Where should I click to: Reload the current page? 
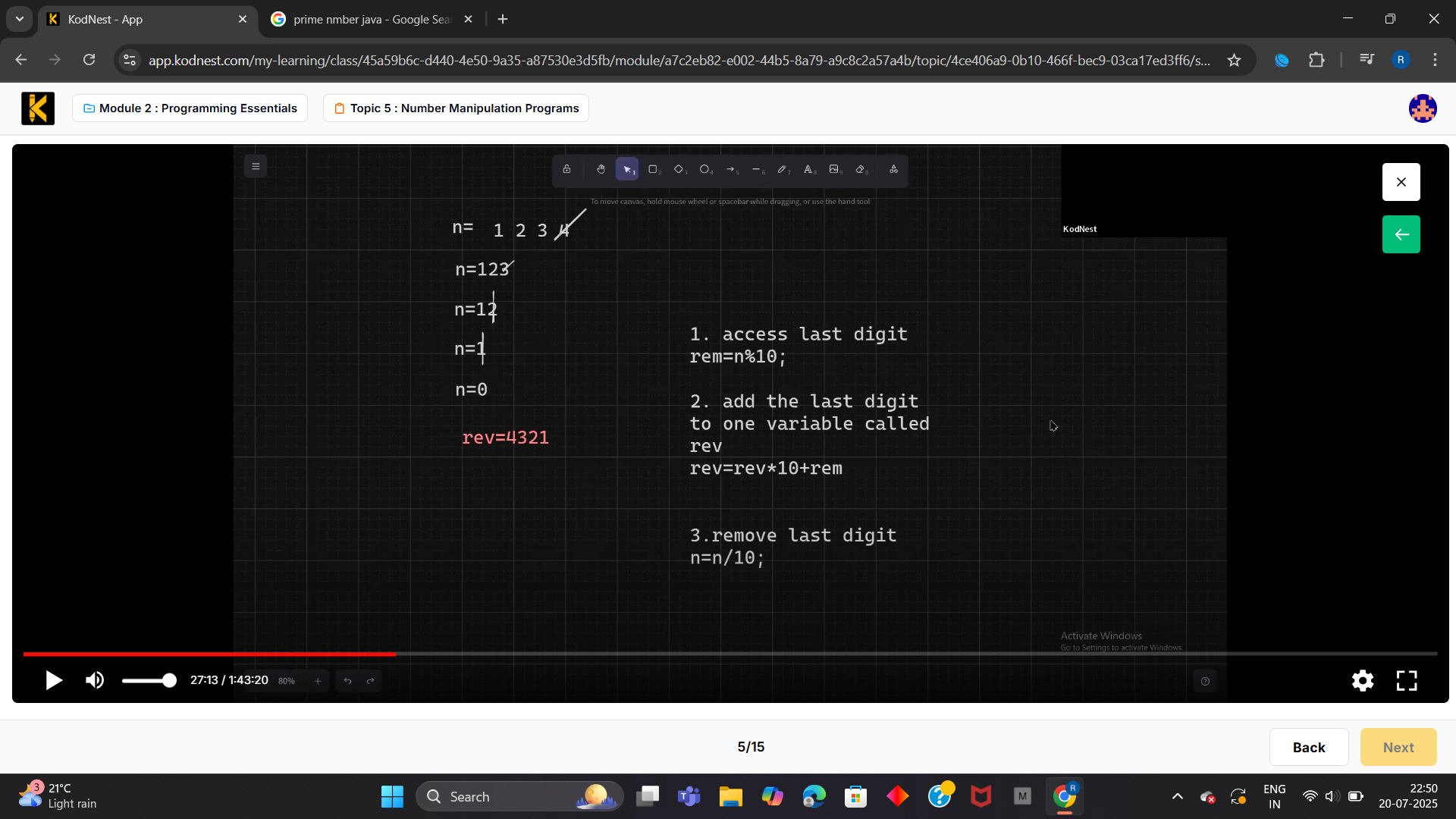89,60
